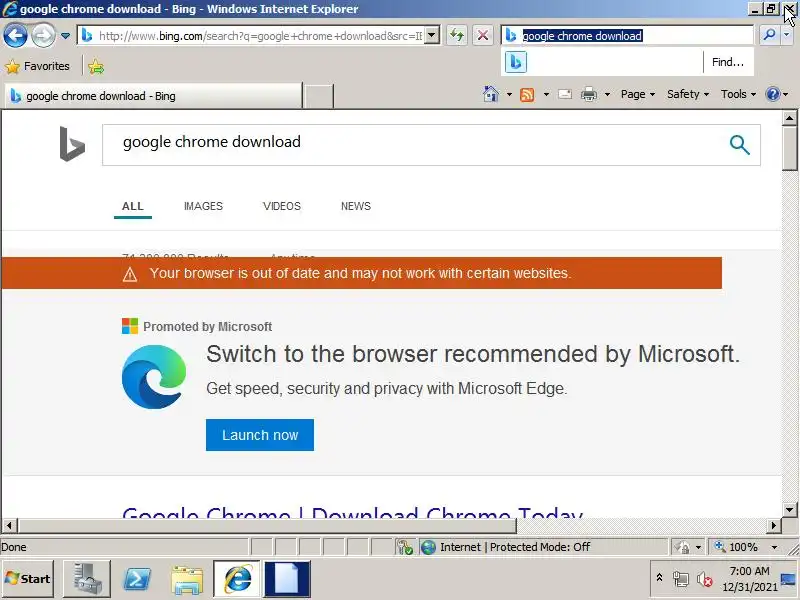This screenshot has height=600, width=800.
Task: Click vertical scrollbar up arrow
Action: click(x=789, y=118)
